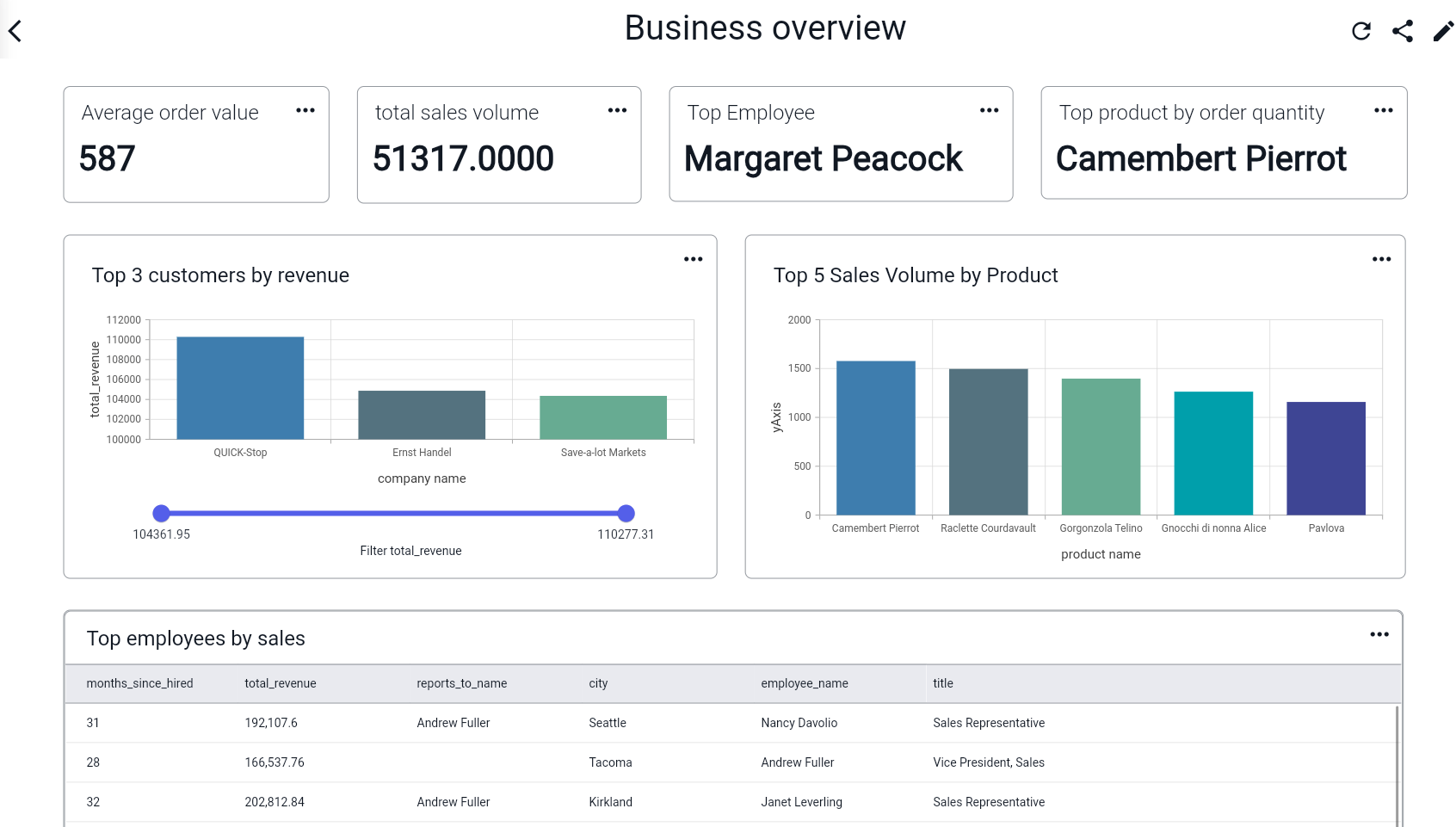Image resolution: width=1456 pixels, height=827 pixels.
Task: Open options menu on Average order value card
Action: coord(305,110)
